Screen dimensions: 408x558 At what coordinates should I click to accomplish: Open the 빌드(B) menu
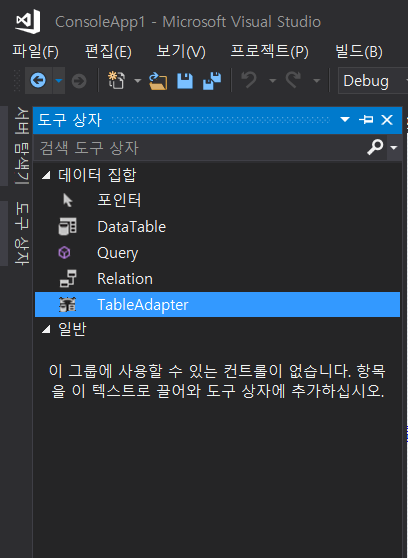click(359, 52)
